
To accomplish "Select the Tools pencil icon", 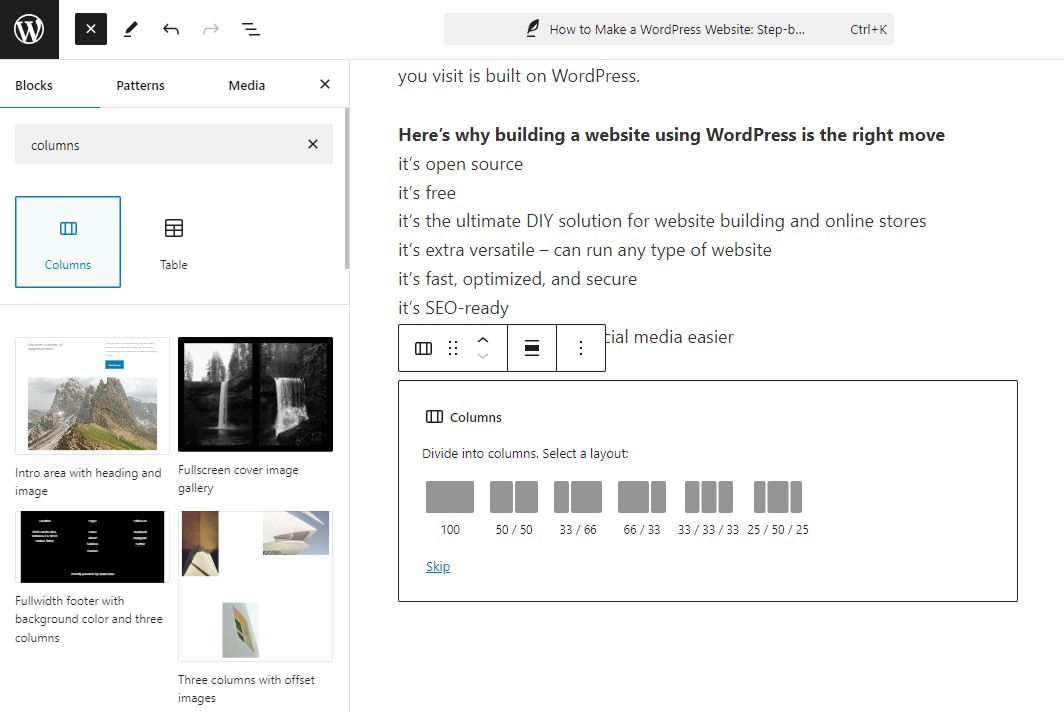I will click(x=131, y=29).
